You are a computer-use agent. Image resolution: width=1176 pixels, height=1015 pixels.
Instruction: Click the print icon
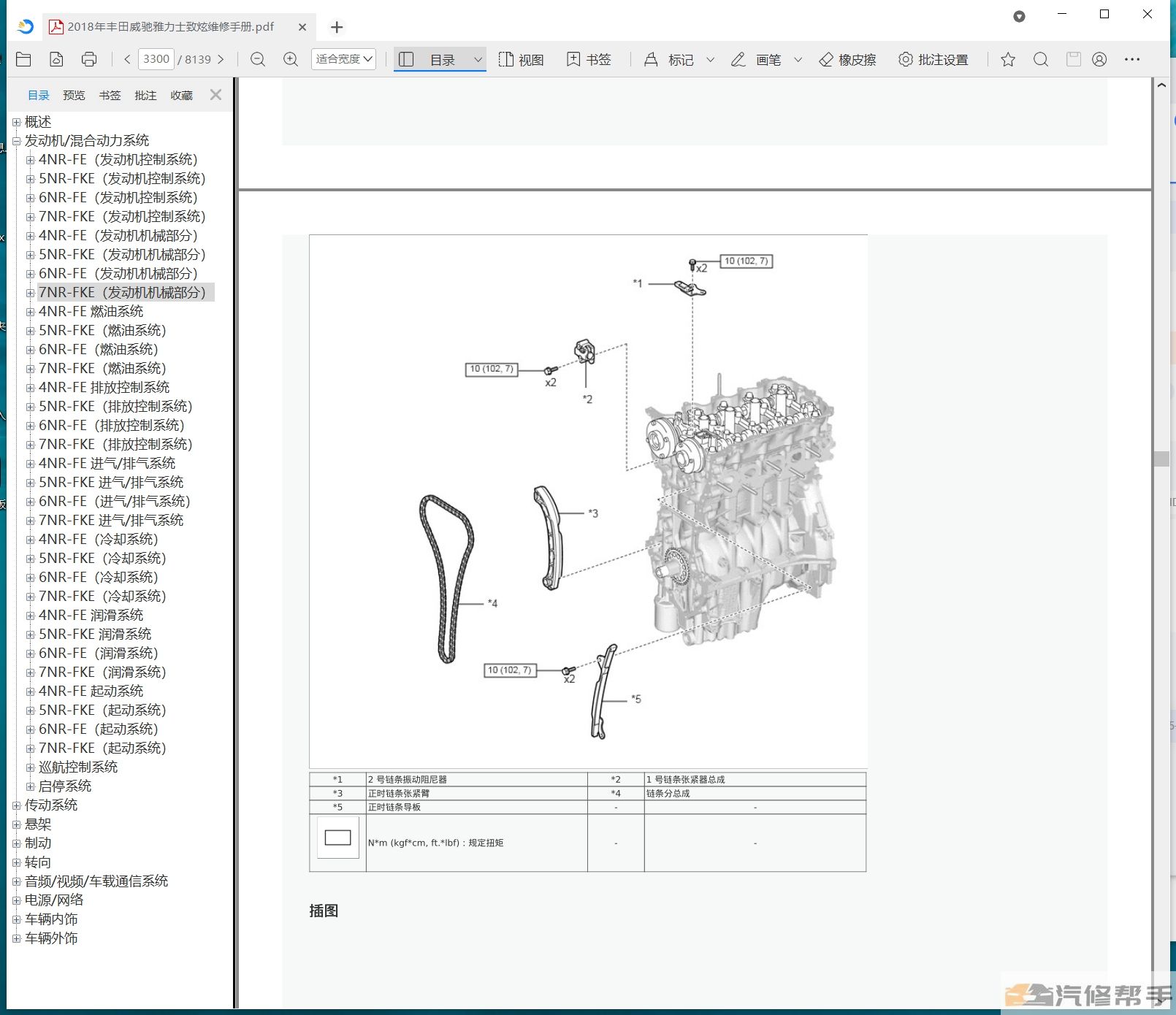89,60
